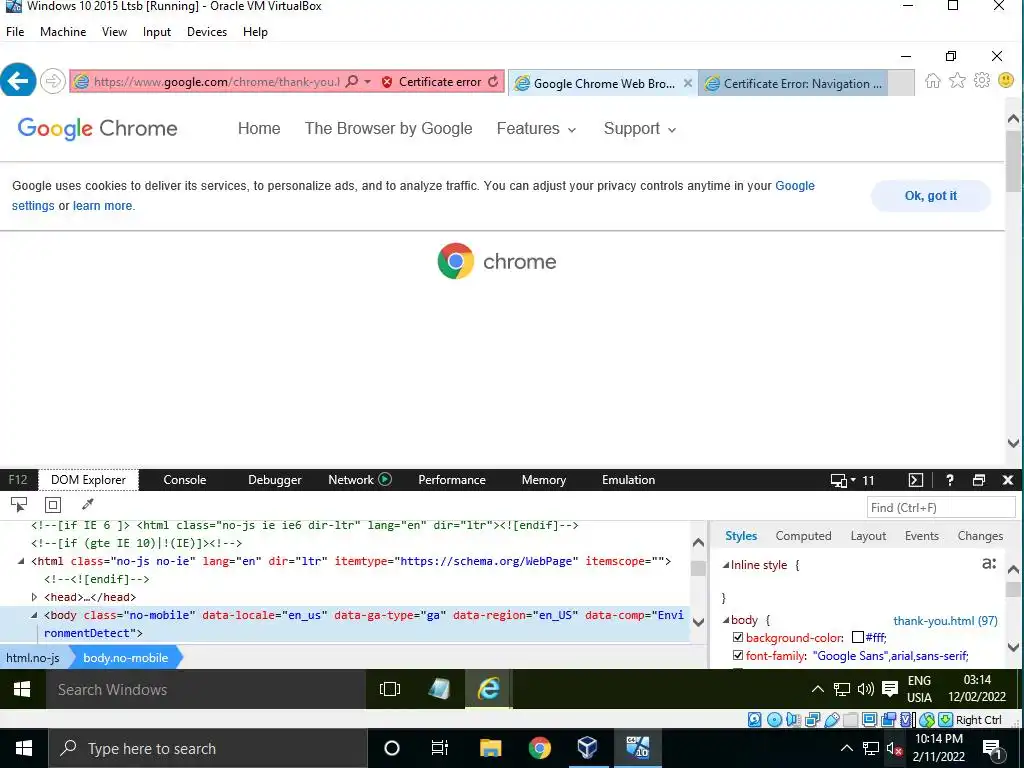Click the guest speaker volume icon
The width and height of the screenshot is (1024, 768).
(x=865, y=689)
